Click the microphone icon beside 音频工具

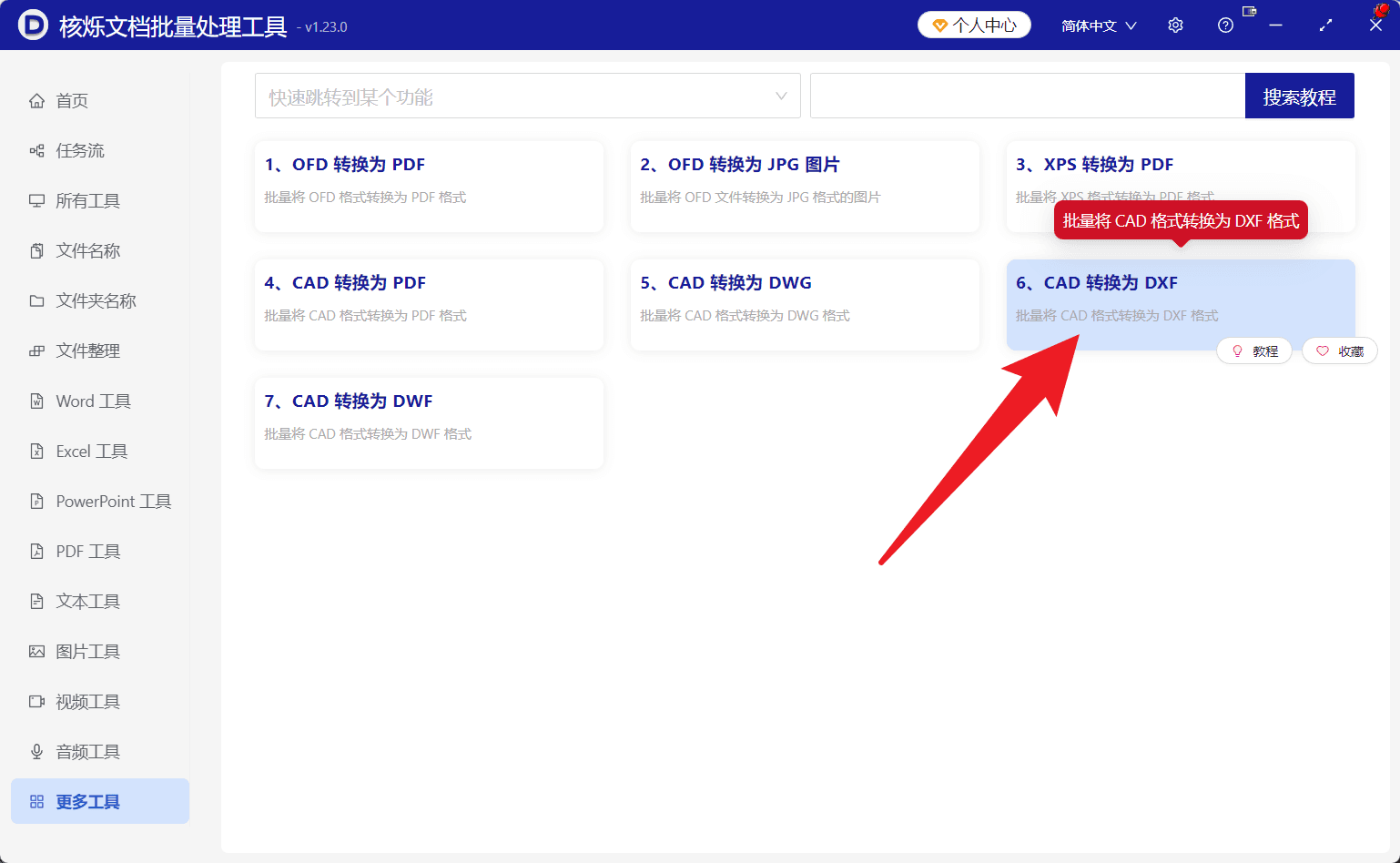coord(36,751)
